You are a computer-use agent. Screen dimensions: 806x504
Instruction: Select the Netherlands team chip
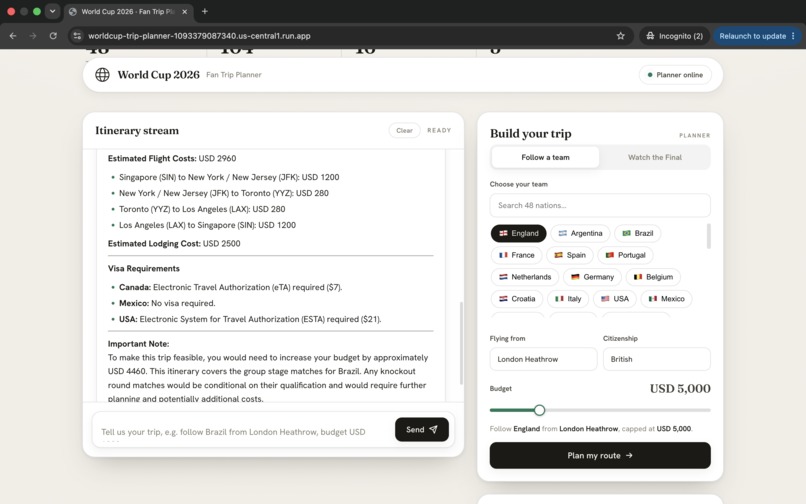tap(525, 277)
